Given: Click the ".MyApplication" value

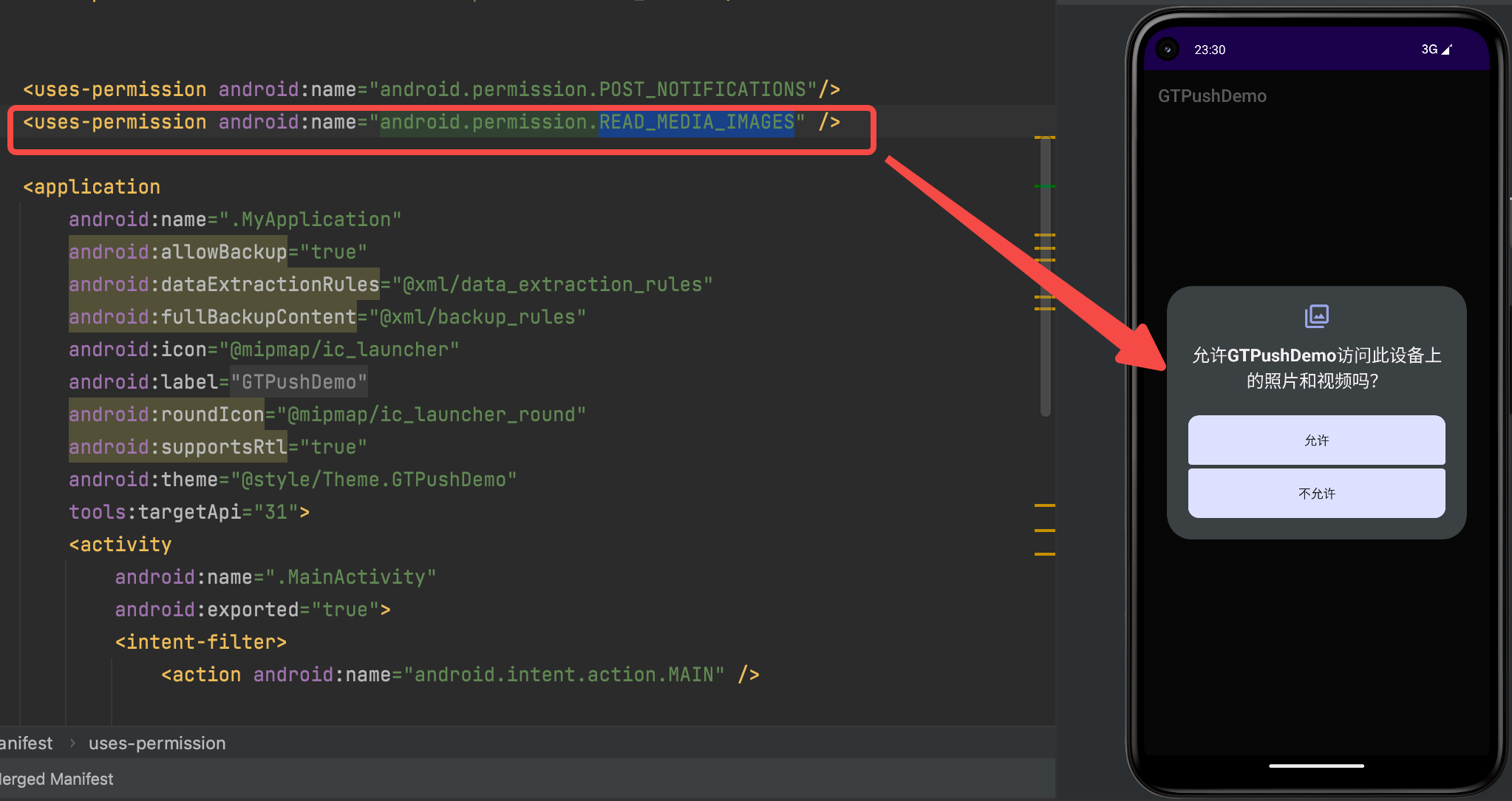Looking at the screenshot, I should [310, 219].
